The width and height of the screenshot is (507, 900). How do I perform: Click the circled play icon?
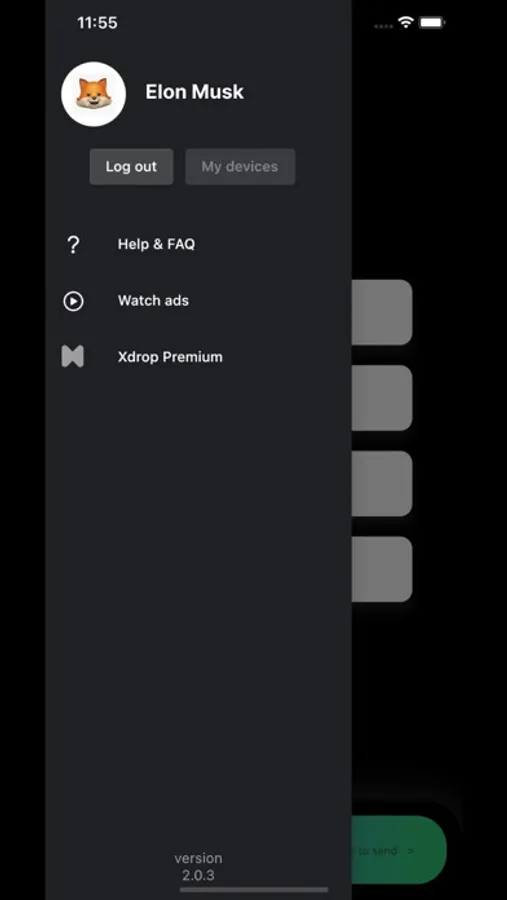73,301
